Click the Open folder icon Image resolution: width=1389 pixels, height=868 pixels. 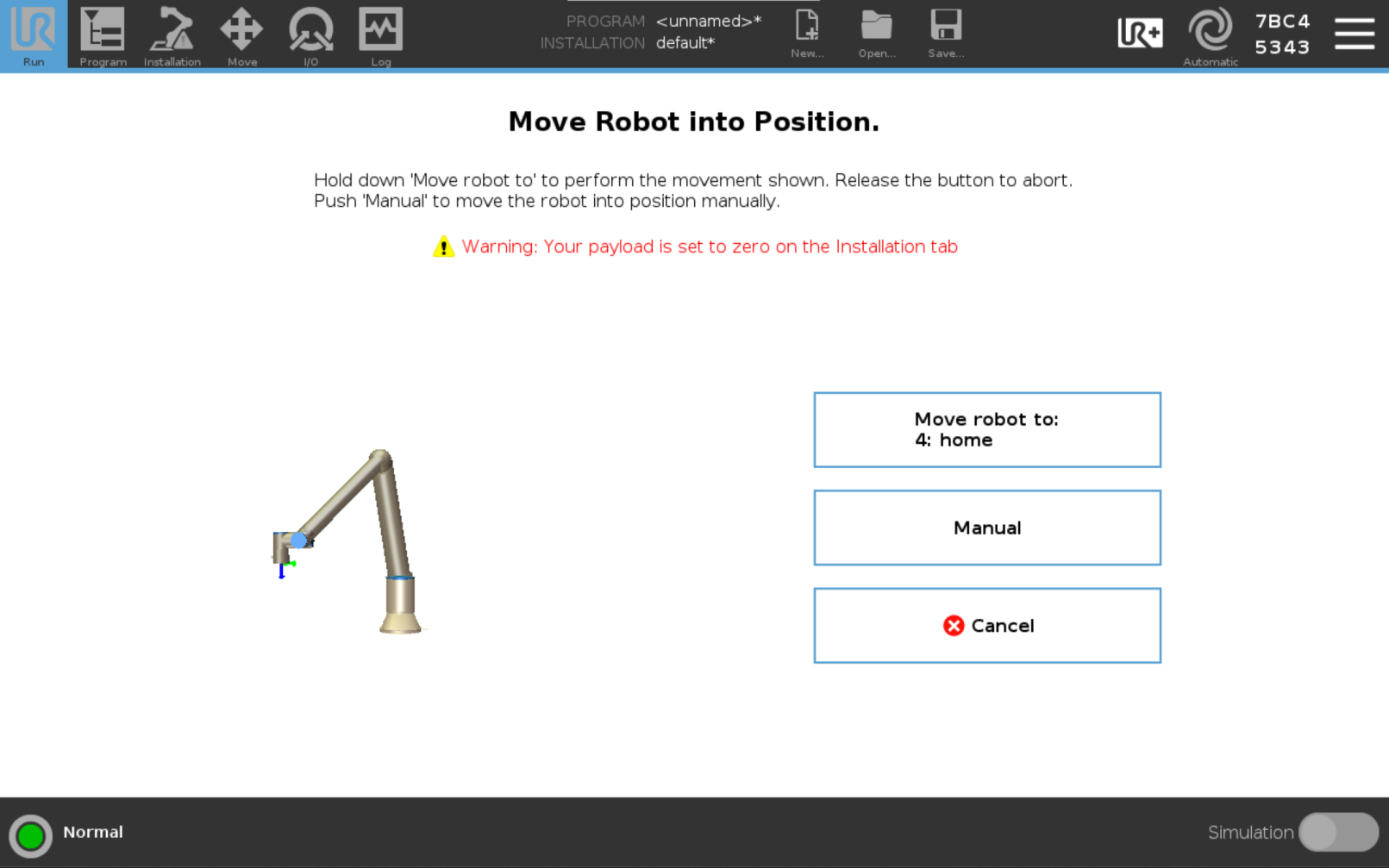(876, 33)
